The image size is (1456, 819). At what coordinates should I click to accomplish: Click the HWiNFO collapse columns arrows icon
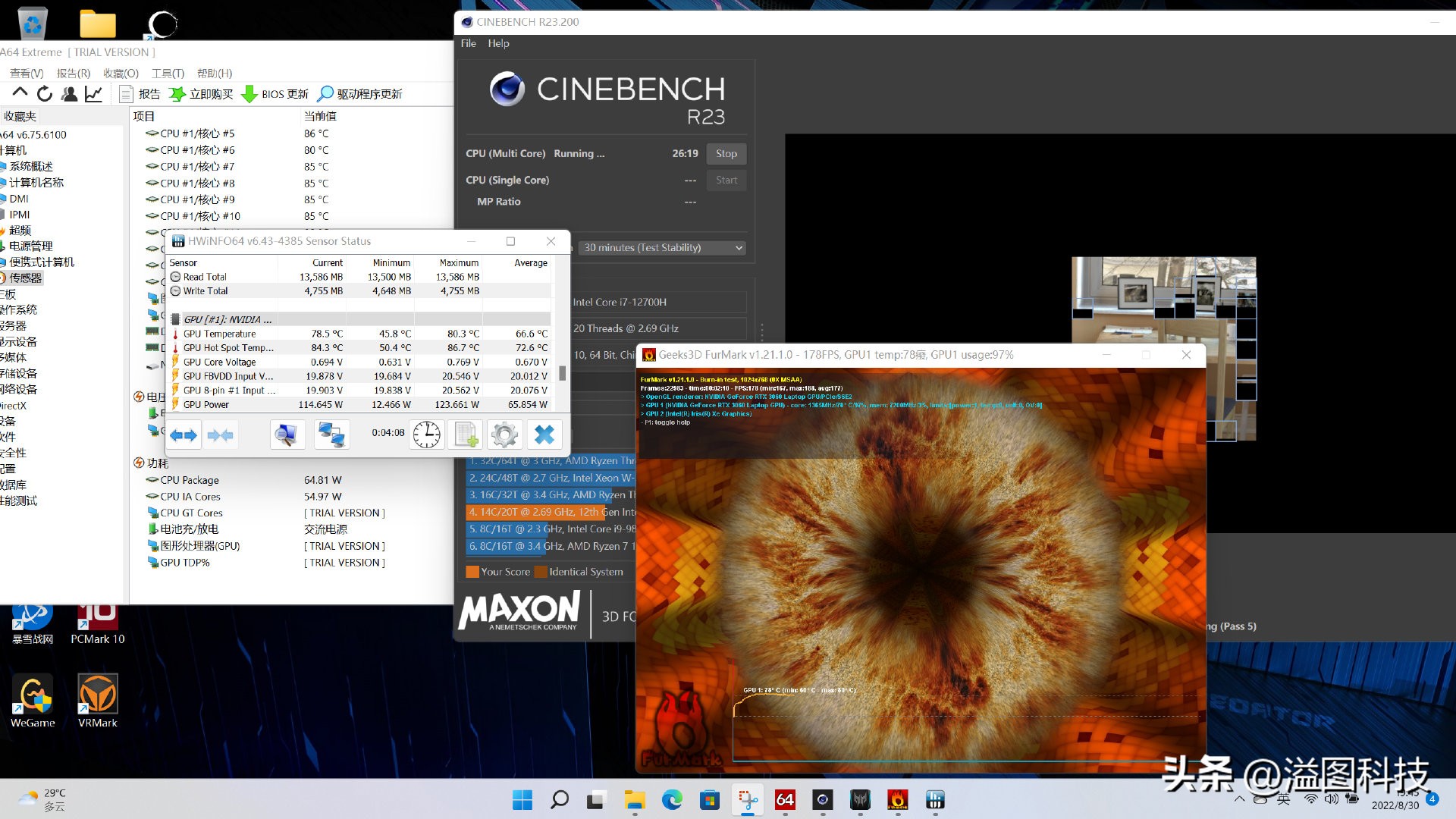click(221, 435)
